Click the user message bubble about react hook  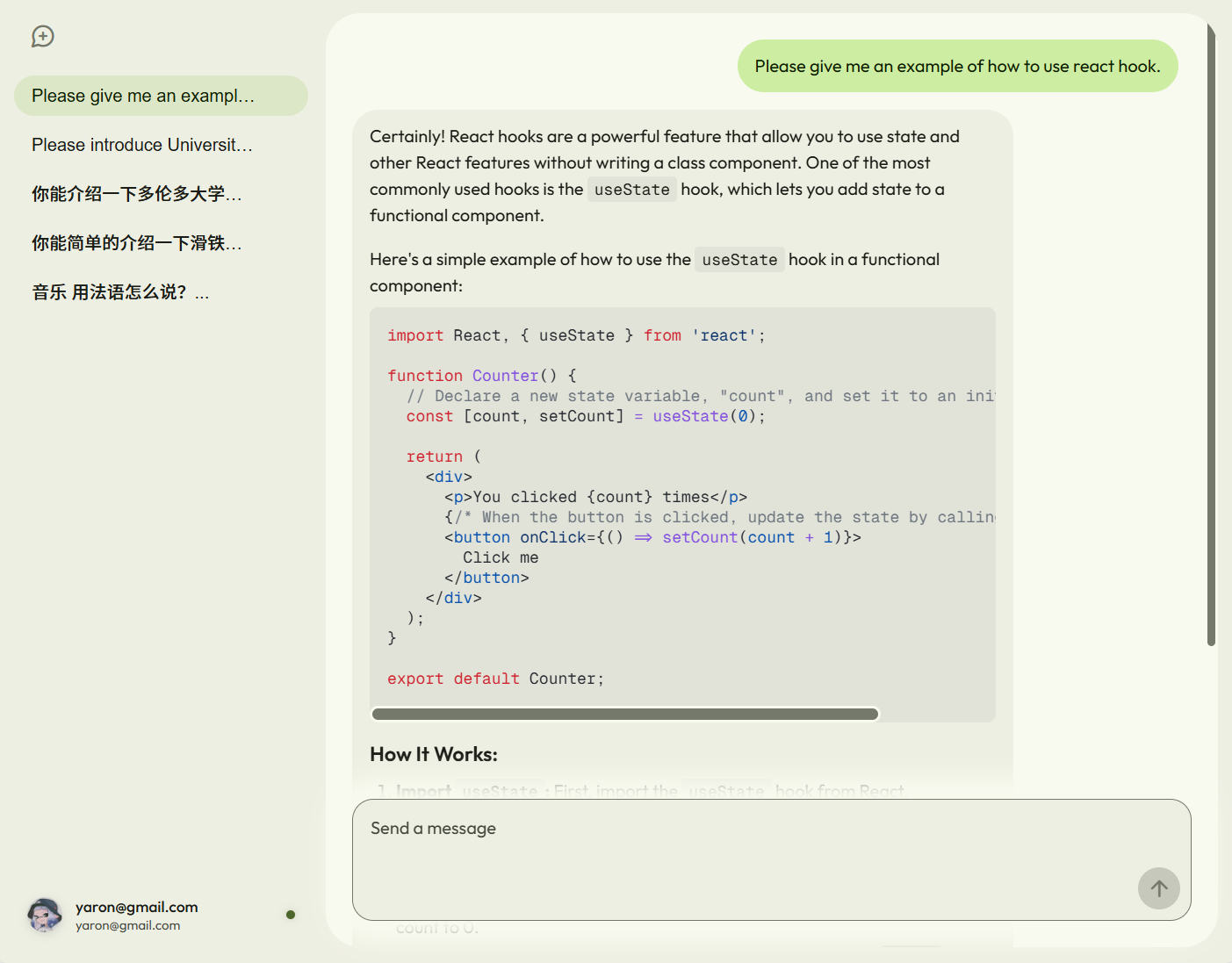pyautogui.click(x=957, y=66)
